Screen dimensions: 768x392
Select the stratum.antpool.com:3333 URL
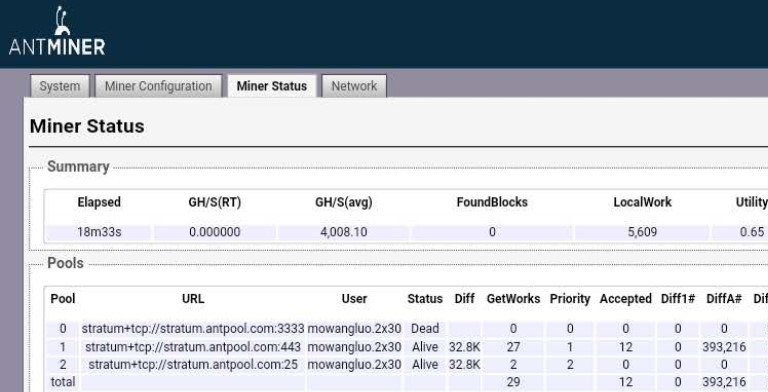(193, 328)
